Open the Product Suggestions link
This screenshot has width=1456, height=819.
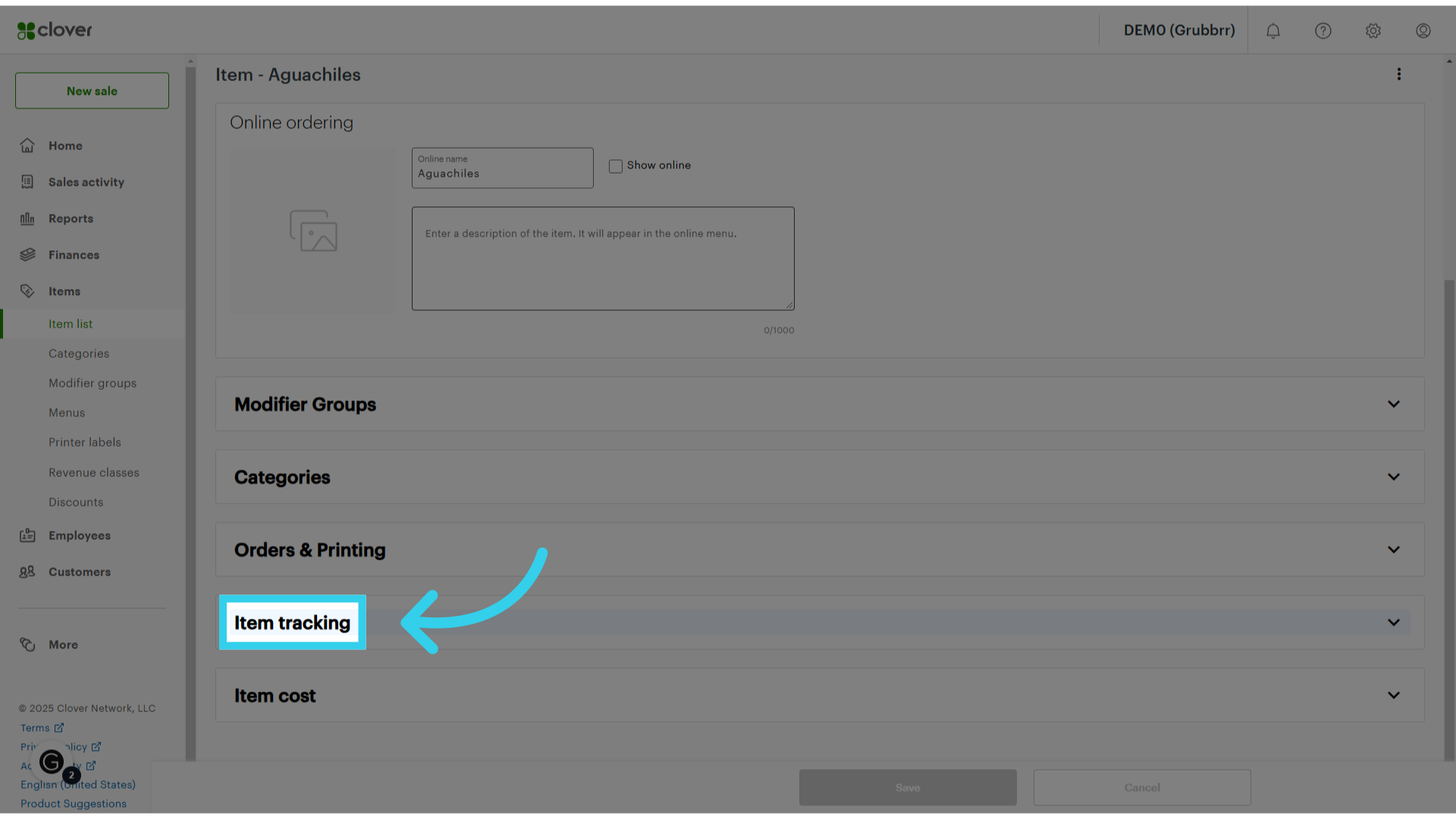coord(74,804)
